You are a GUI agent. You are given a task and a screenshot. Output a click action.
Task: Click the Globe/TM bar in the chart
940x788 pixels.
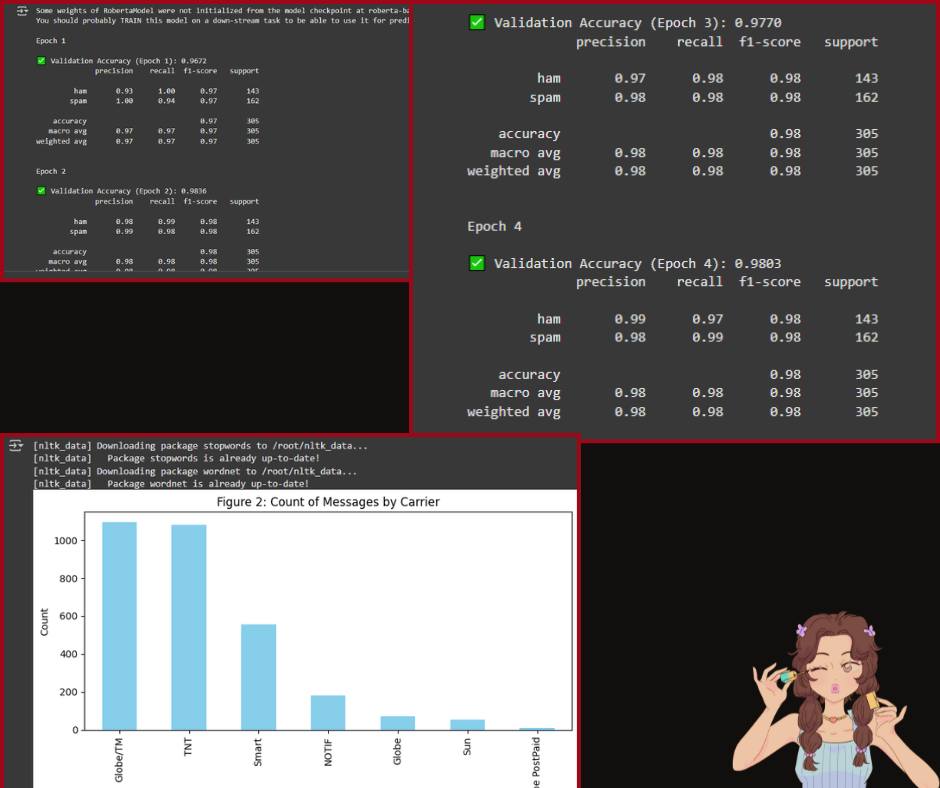pos(119,626)
